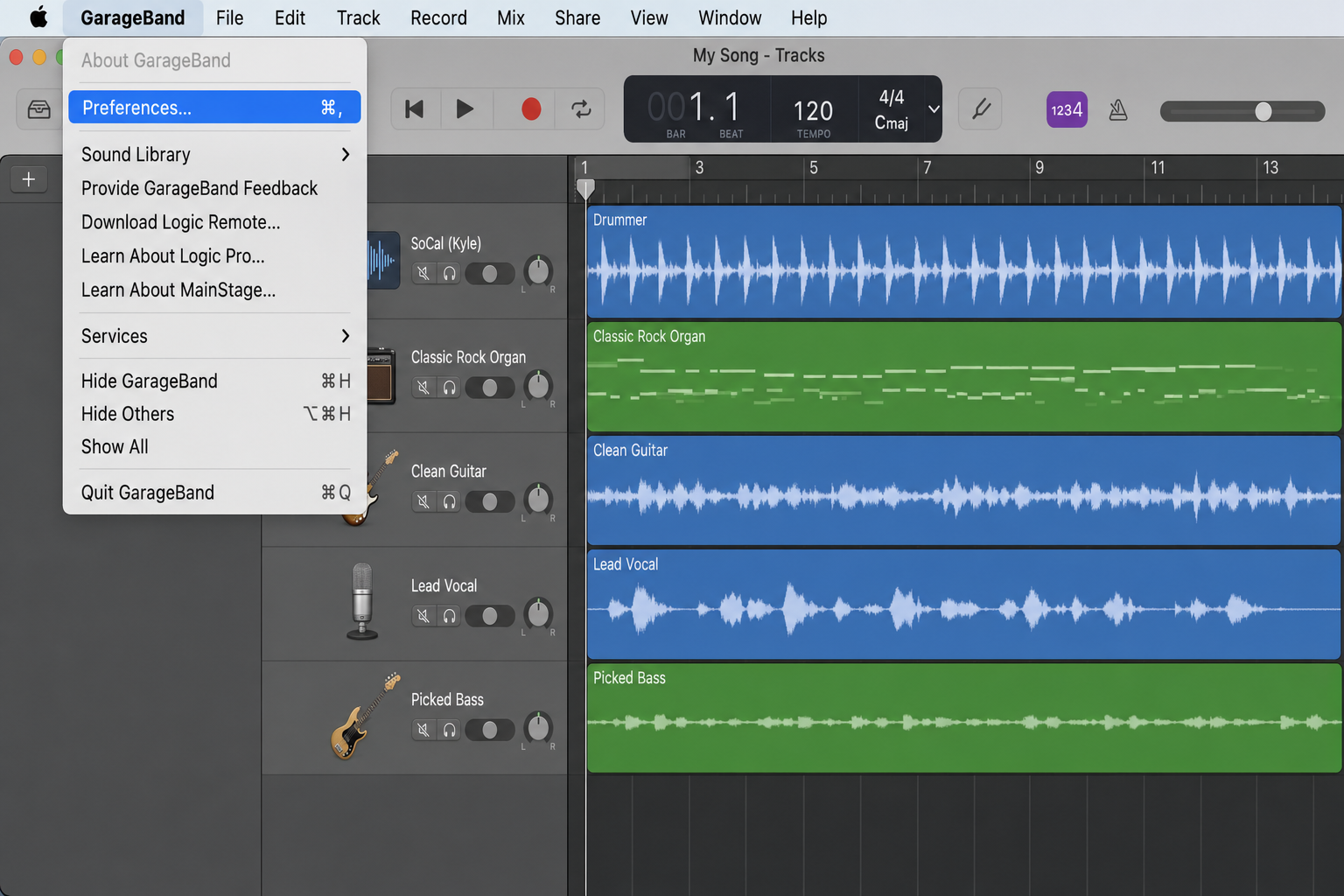Click Clean Guitar pan knob
Image resolution: width=1344 pixels, height=896 pixels.
point(538,499)
